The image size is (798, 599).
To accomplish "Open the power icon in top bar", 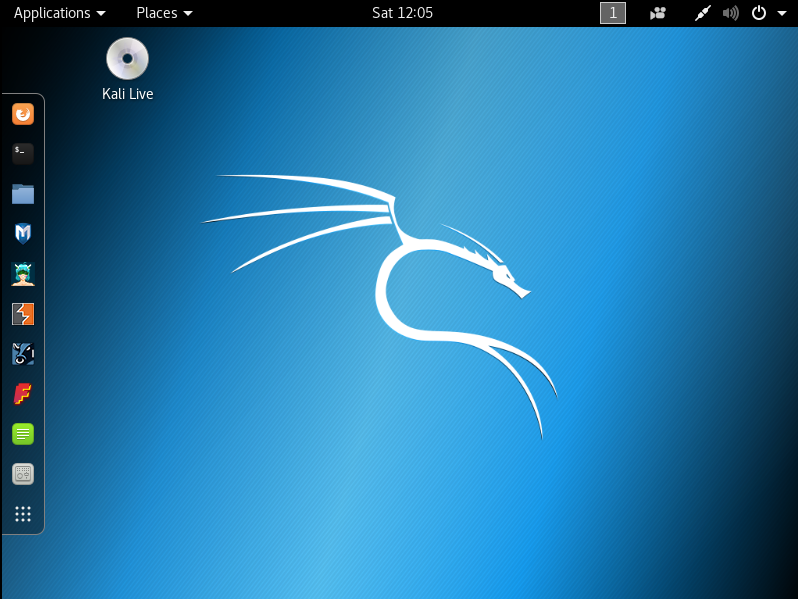I will pyautogui.click(x=759, y=13).
